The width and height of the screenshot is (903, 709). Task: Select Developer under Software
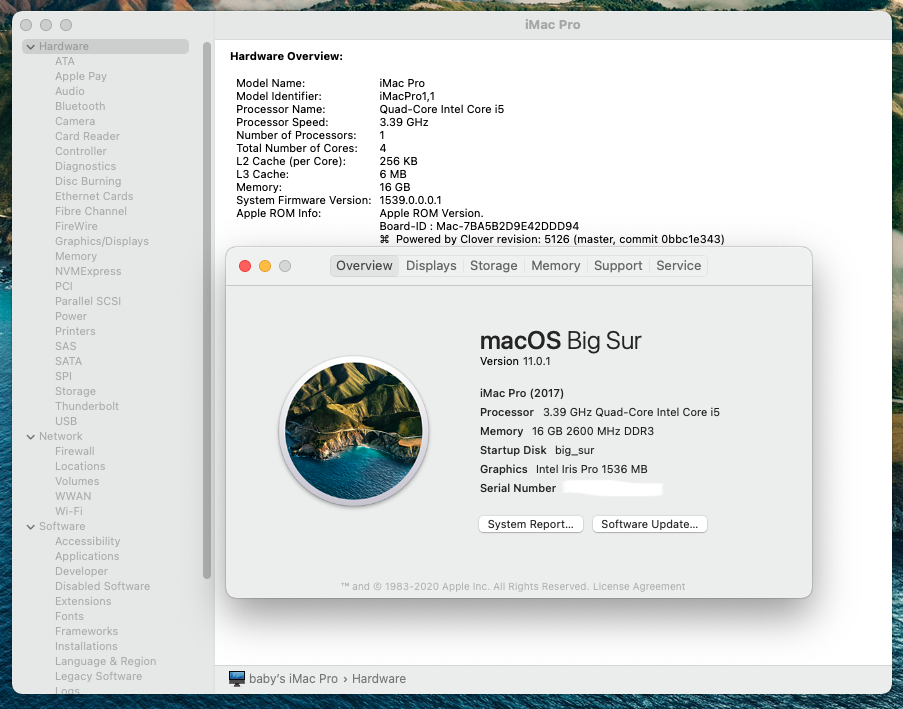[81, 571]
